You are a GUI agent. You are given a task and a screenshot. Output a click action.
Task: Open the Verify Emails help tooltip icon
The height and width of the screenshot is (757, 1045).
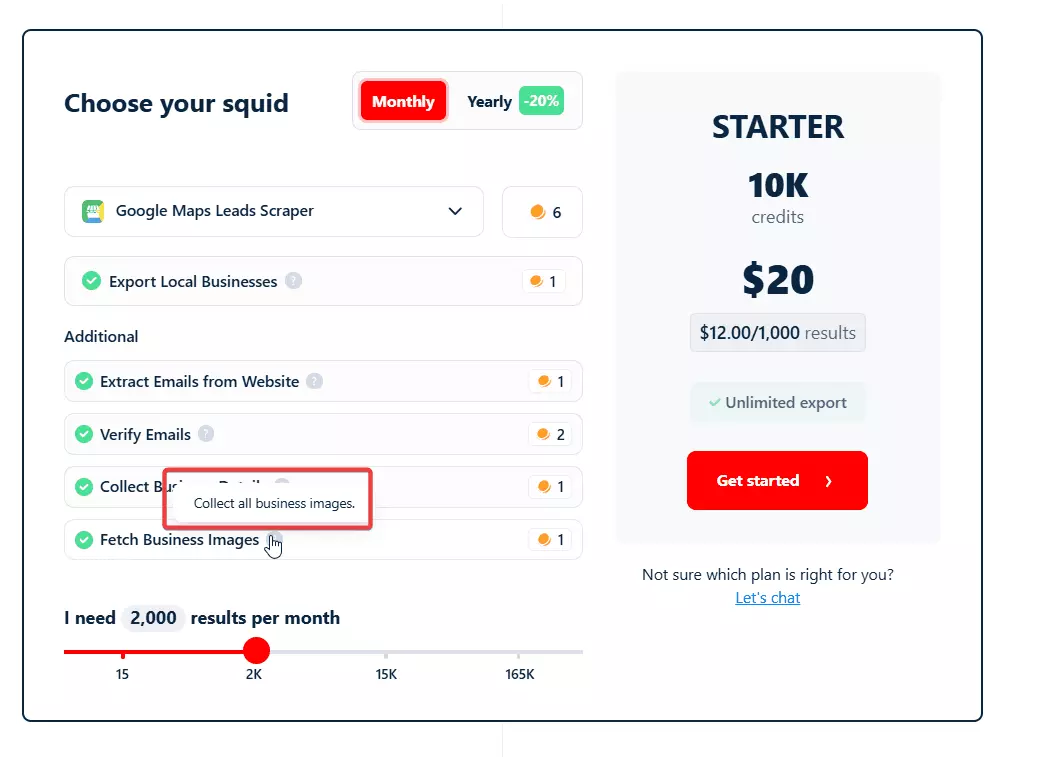(x=206, y=434)
